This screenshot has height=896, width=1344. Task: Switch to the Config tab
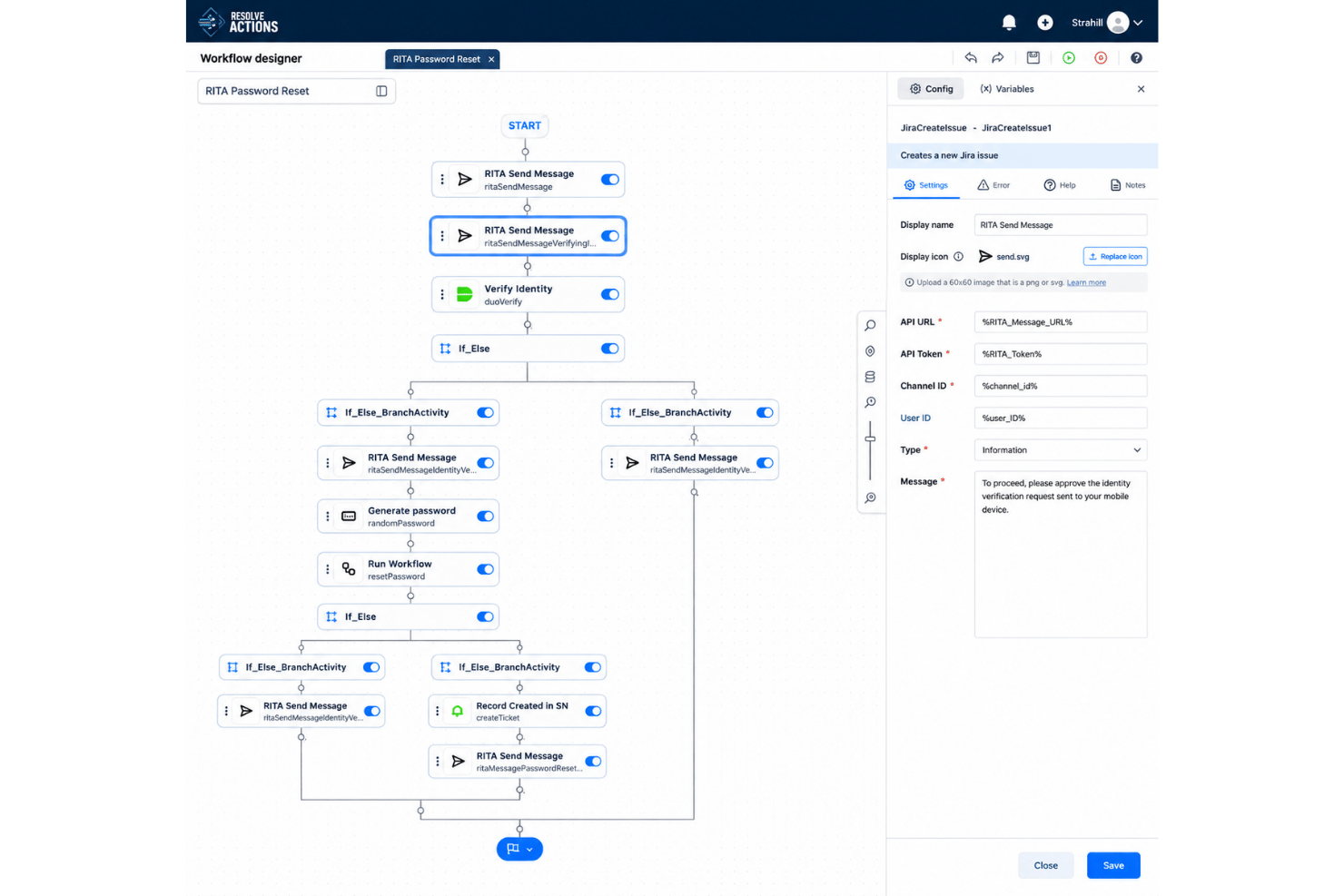point(931,89)
